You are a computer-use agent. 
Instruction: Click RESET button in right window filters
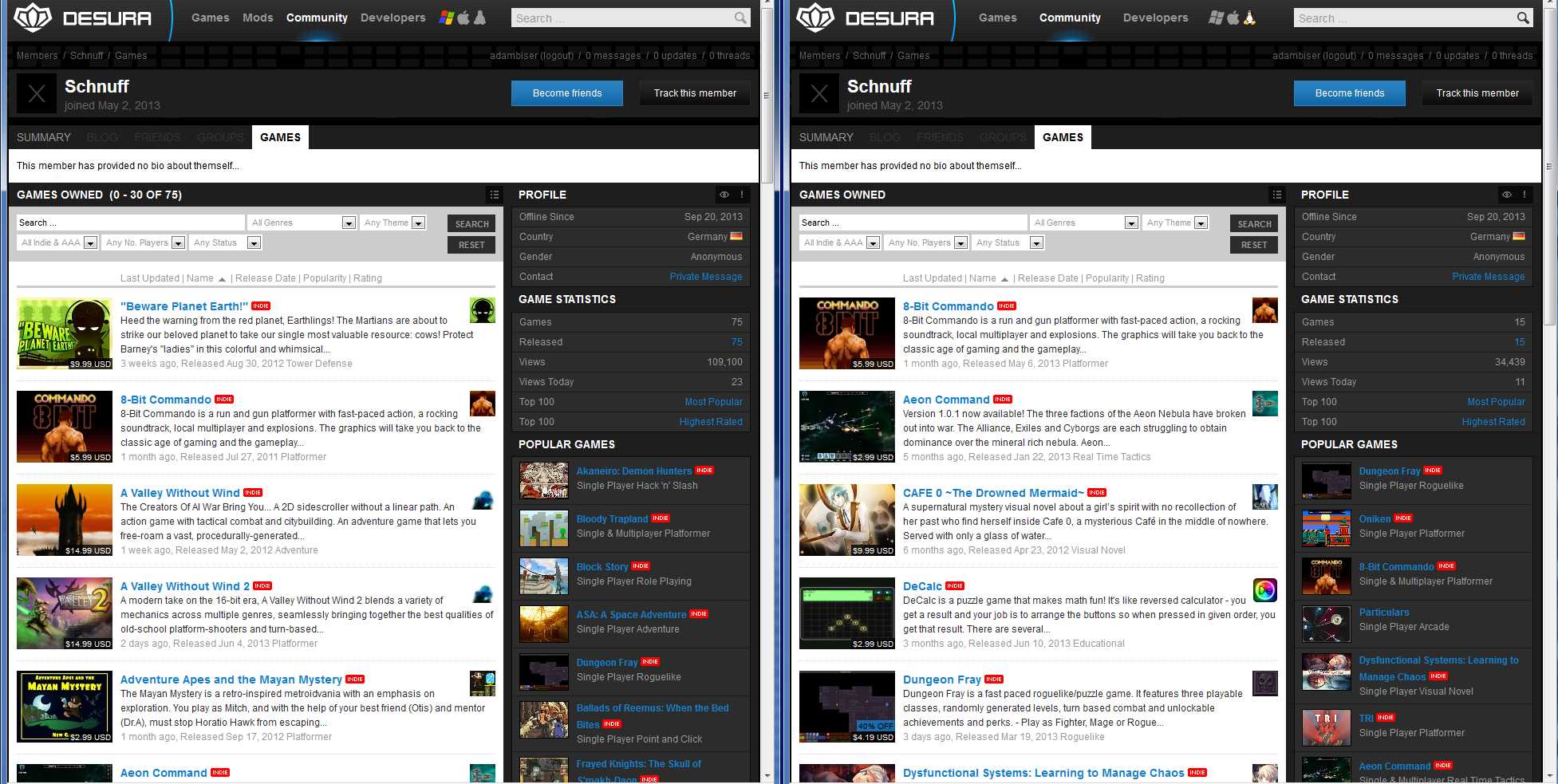(1254, 245)
